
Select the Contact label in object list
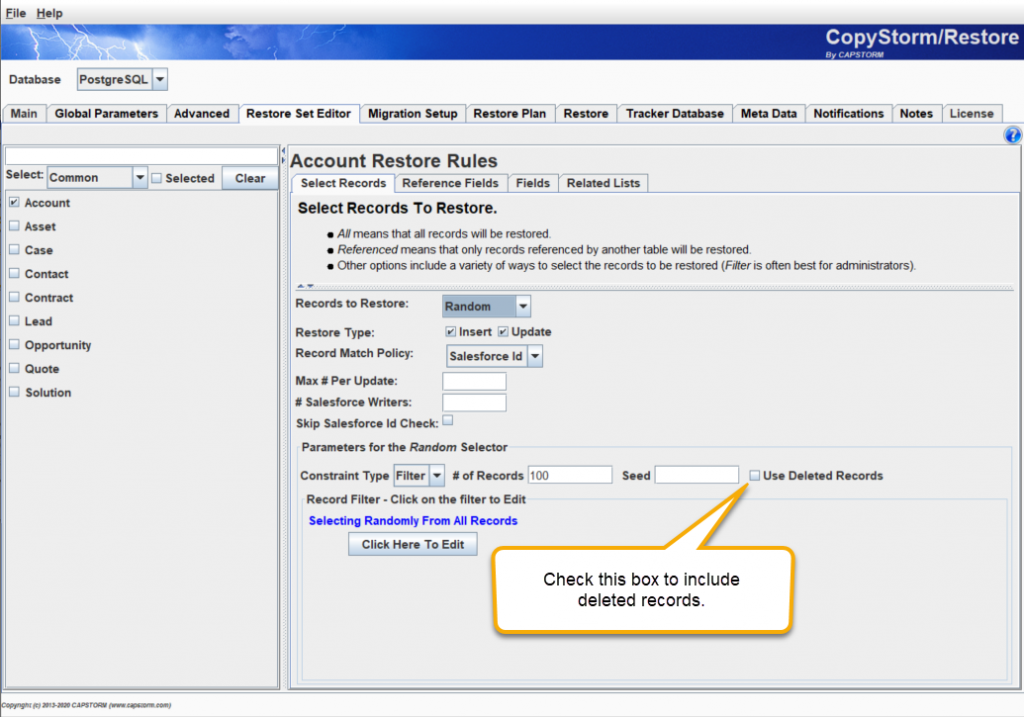click(46, 274)
